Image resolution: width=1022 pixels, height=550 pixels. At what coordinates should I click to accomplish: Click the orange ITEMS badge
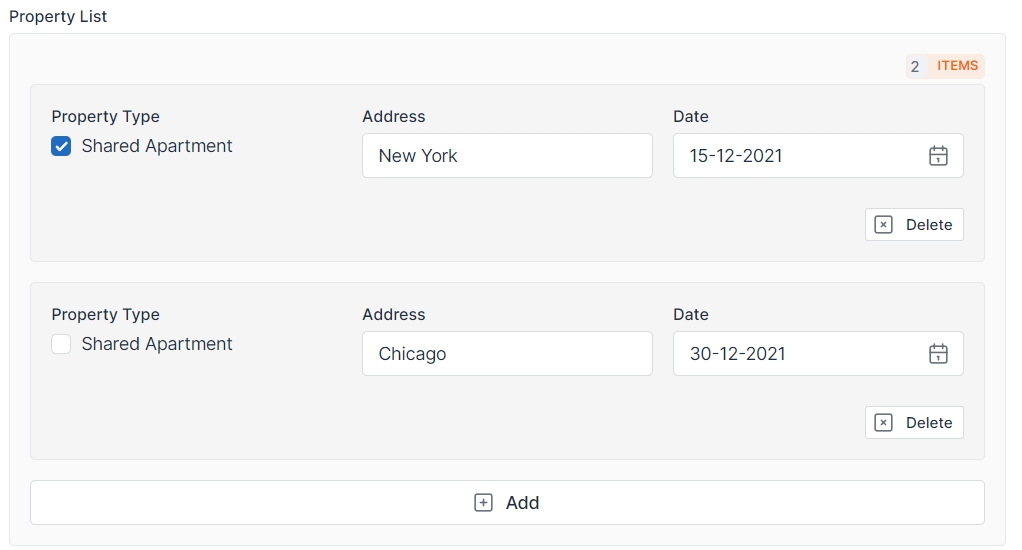(x=957, y=66)
